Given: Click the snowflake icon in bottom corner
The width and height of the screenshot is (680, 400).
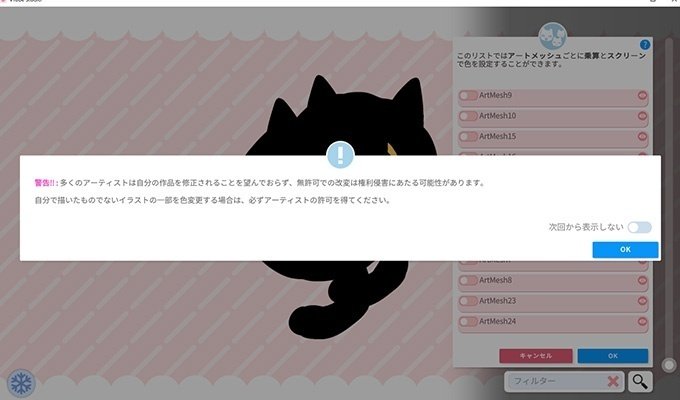Looking at the screenshot, I should click(x=21, y=384).
